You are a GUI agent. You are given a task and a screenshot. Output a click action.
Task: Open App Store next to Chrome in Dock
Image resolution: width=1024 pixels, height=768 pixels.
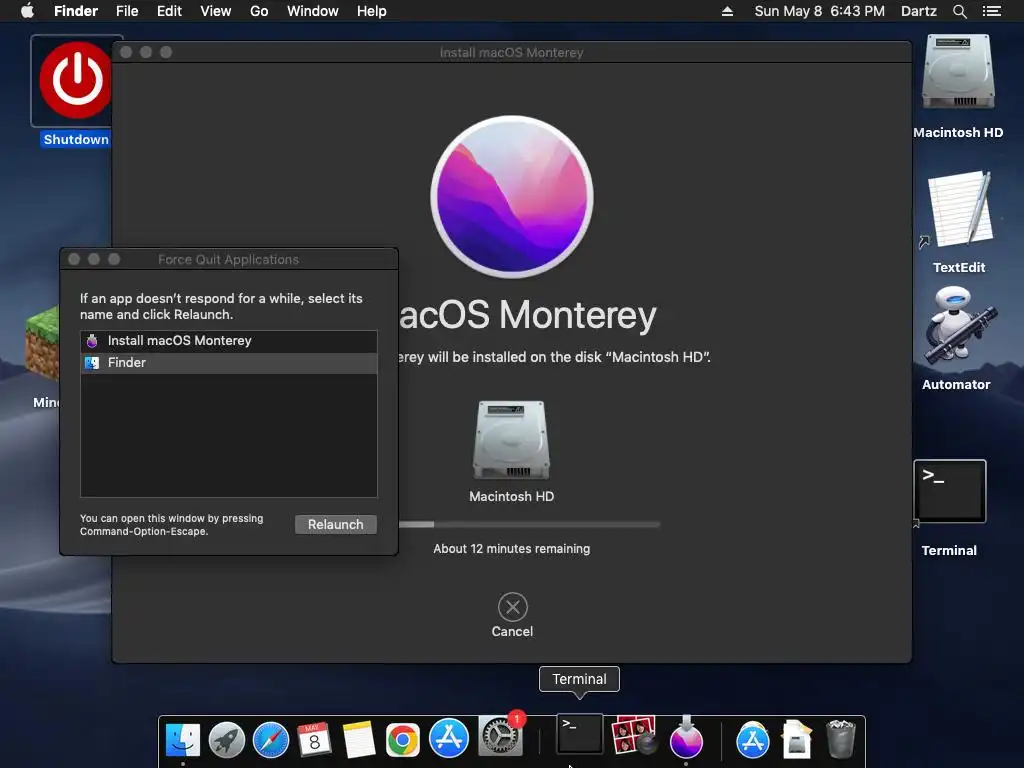tap(449, 738)
